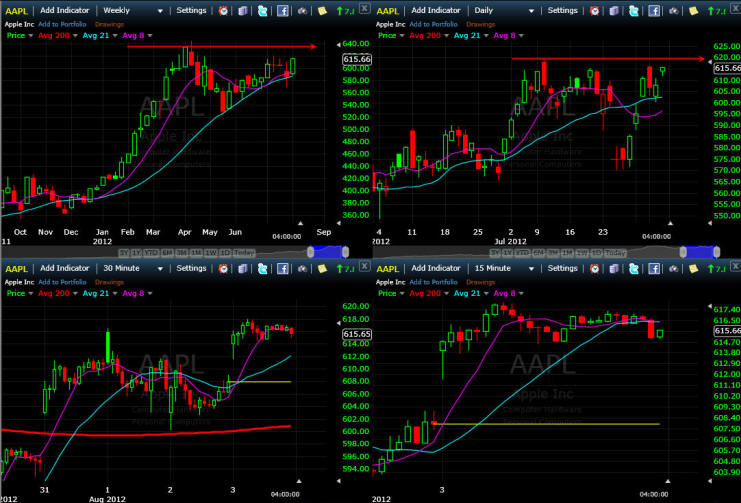Share the 15 Minute chart via the Twitter icon
The image size is (741, 503).
pyautogui.click(x=634, y=269)
